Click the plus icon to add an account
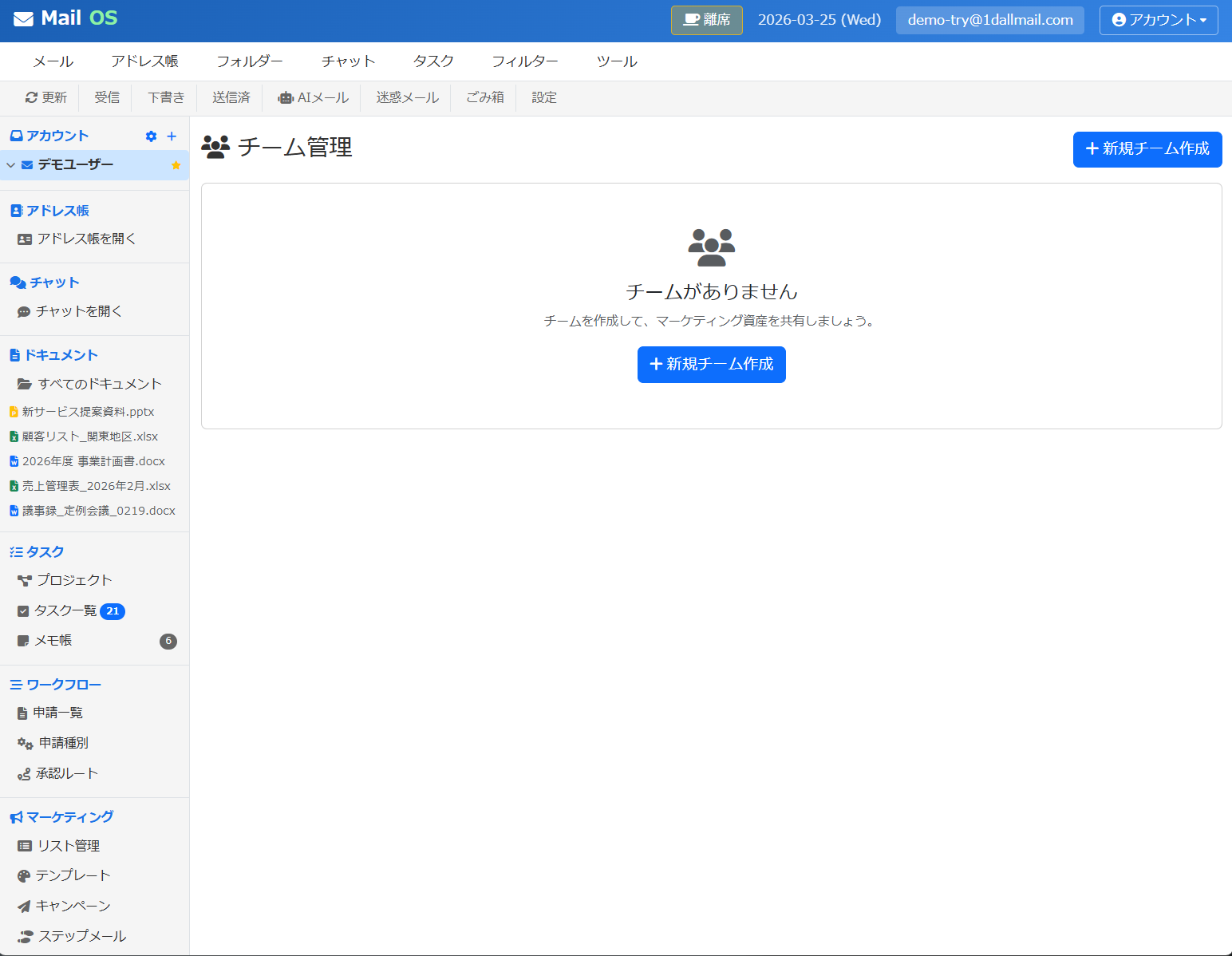Image resolution: width=1232 pixels, height=956 pixels. click(x=172, y=136)
